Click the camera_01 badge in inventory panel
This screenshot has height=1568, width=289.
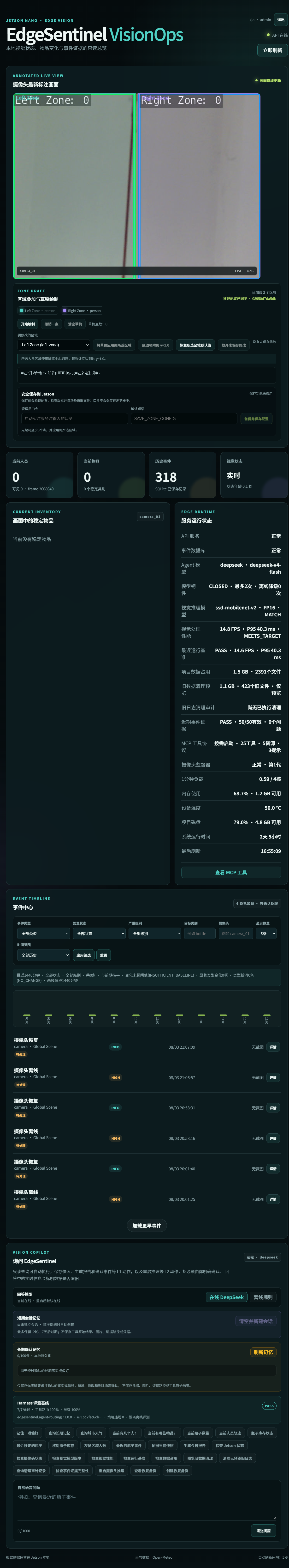click(150, 516)
